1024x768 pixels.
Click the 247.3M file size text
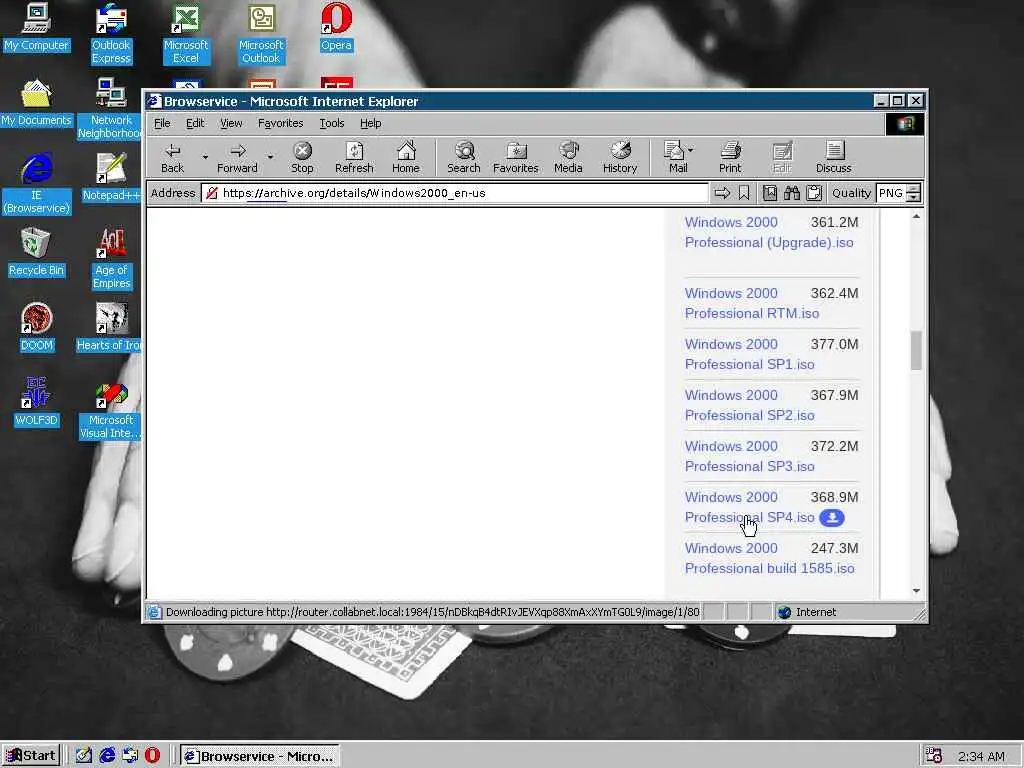click(834, 548)
